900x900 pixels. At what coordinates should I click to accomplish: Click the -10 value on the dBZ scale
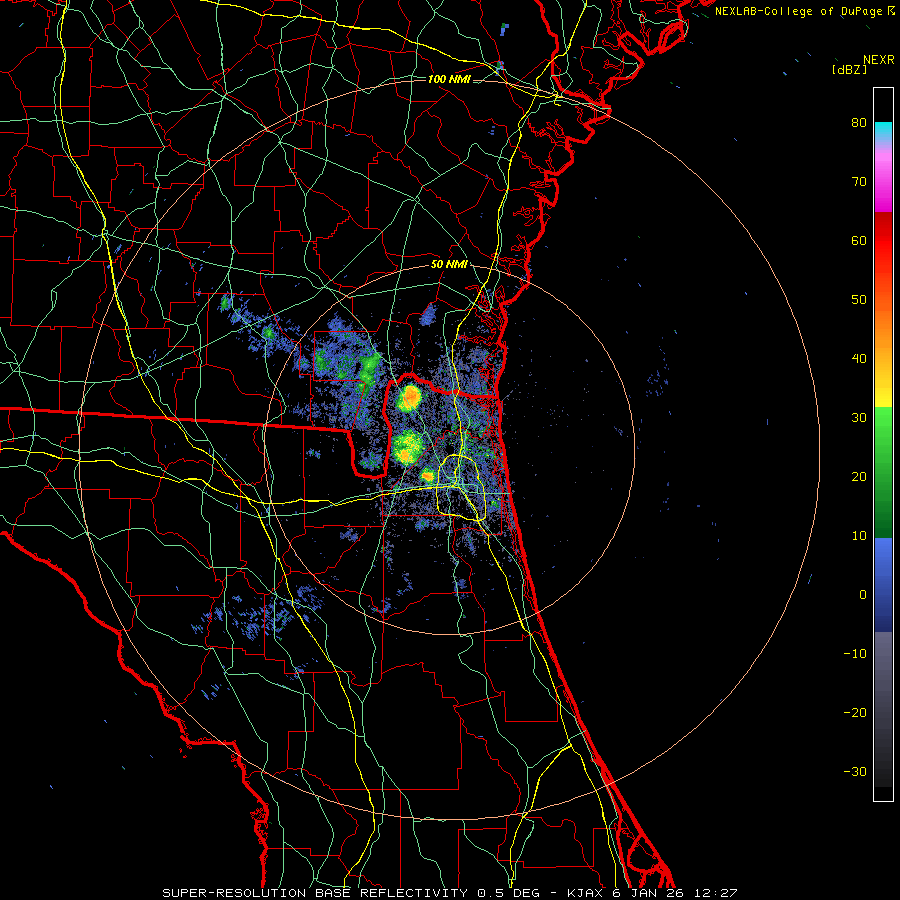(855, 653)
